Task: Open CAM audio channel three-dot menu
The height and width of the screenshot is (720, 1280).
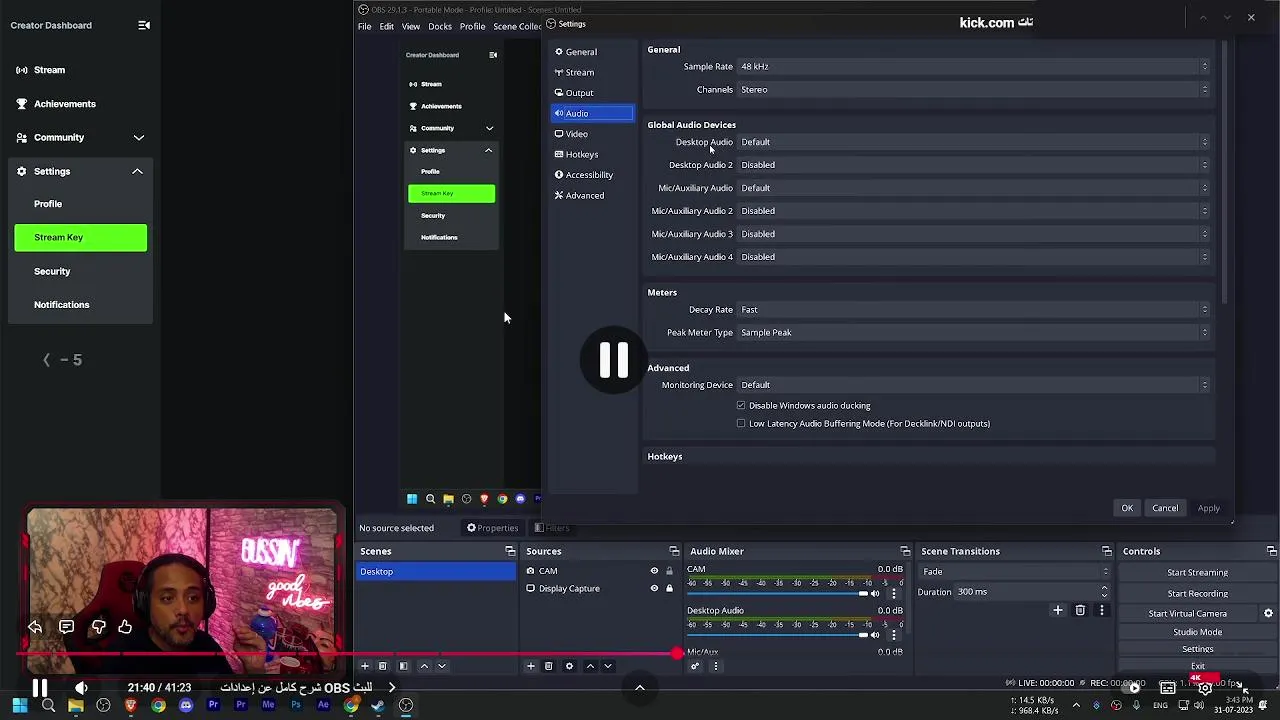Action: tap(894, 594)
